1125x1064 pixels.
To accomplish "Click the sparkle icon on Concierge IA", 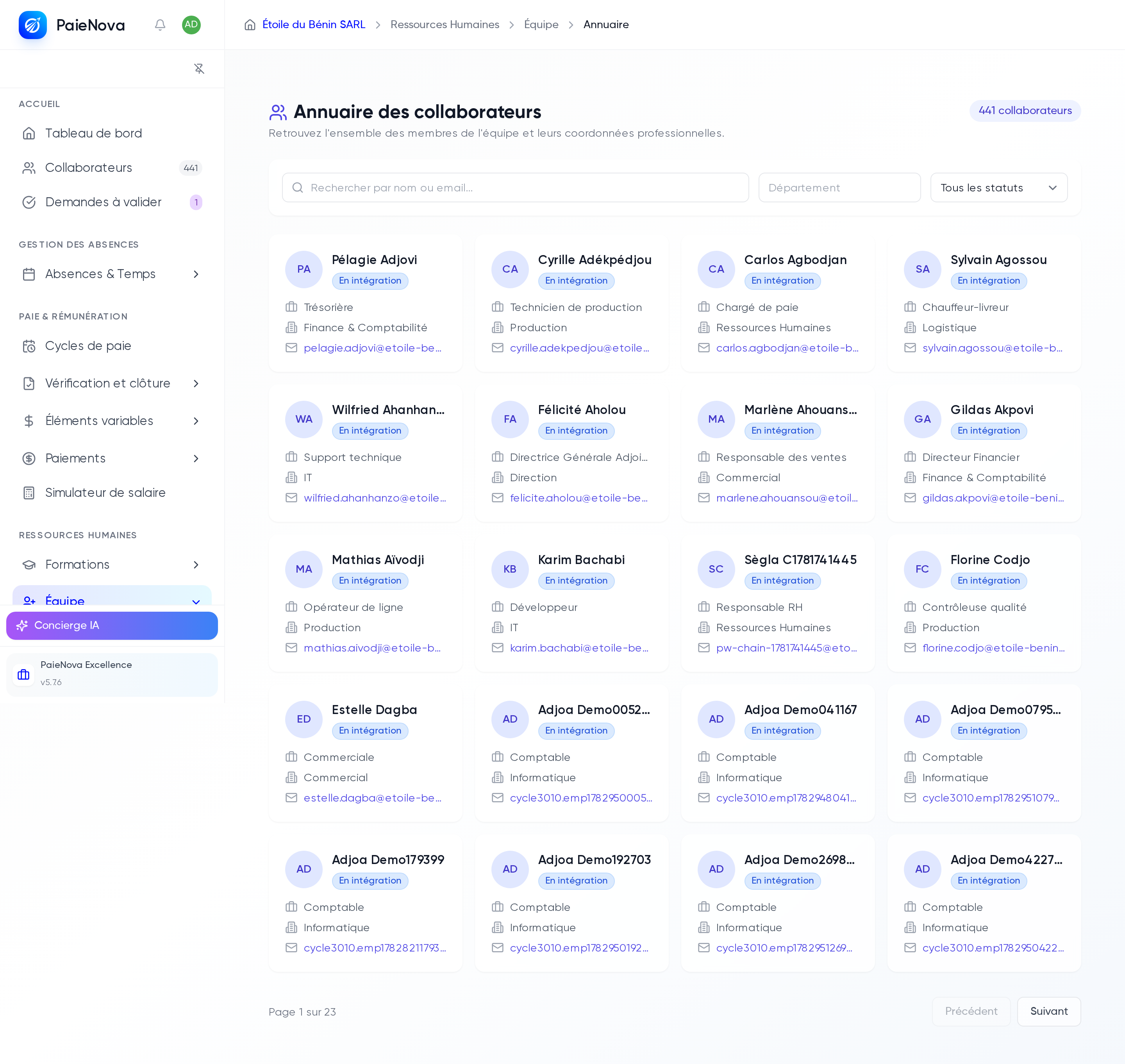I will tap(22, 626).
